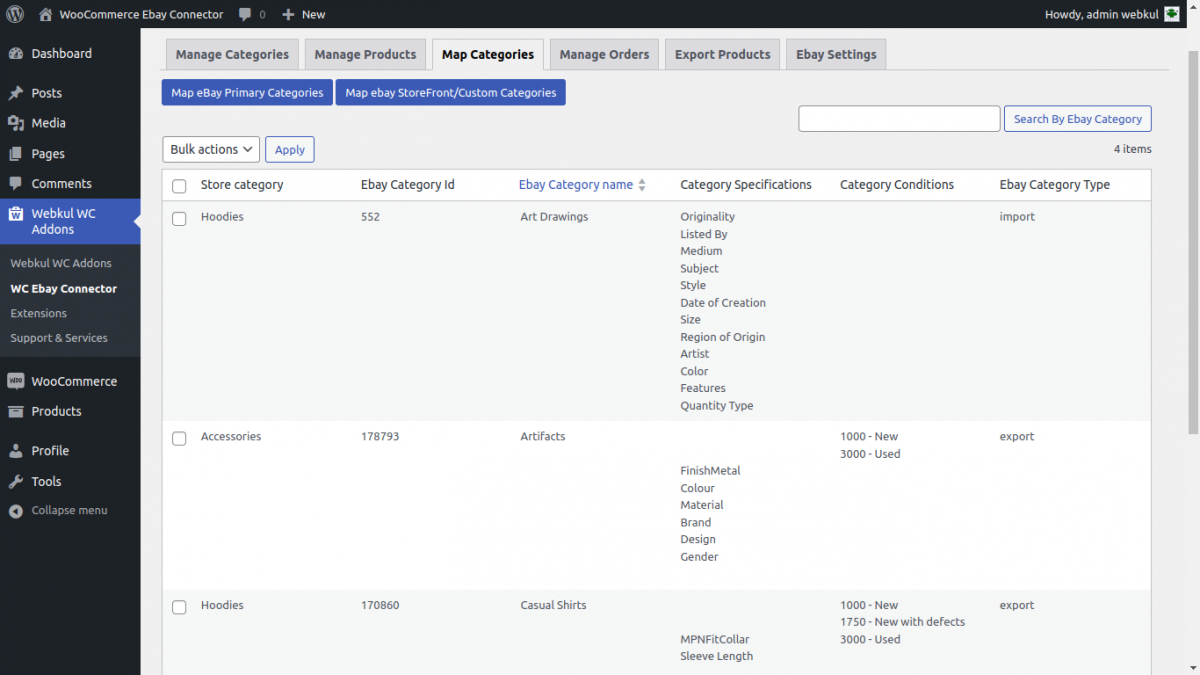Click the '1750 - New with defects' condition

pos(902,622)
